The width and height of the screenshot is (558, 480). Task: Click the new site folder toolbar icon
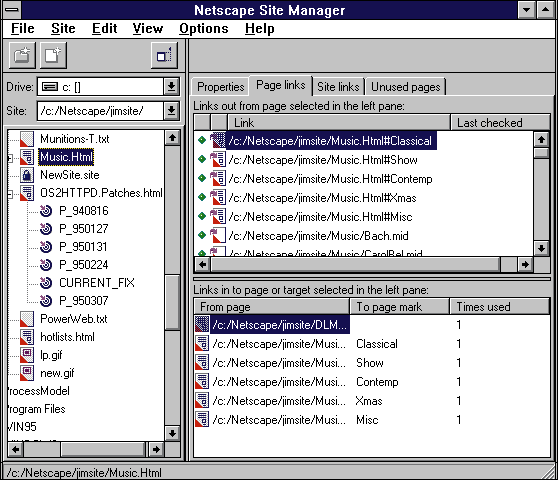click(22, 55)
